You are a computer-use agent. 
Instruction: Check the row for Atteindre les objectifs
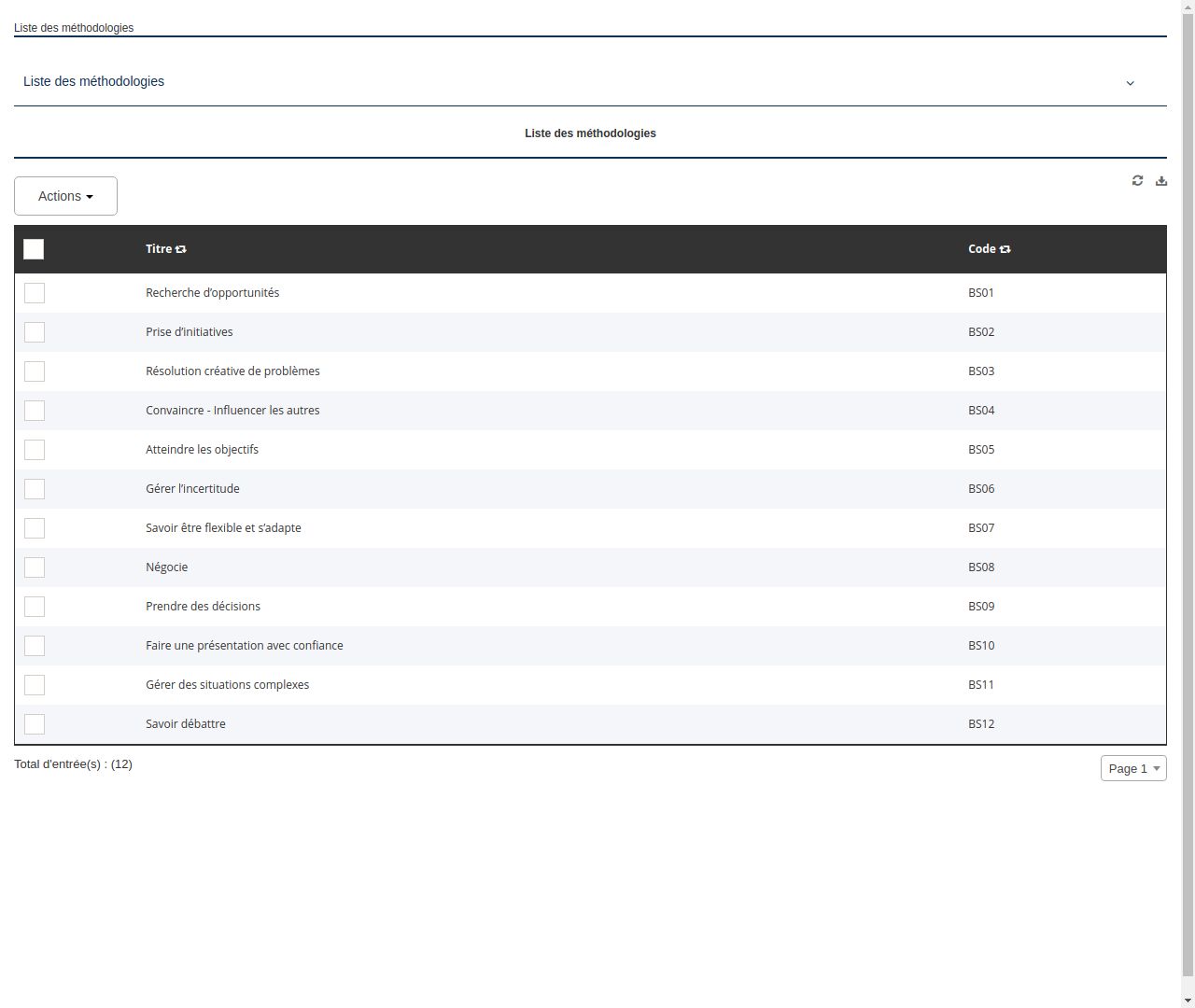(x=34, y=450)
